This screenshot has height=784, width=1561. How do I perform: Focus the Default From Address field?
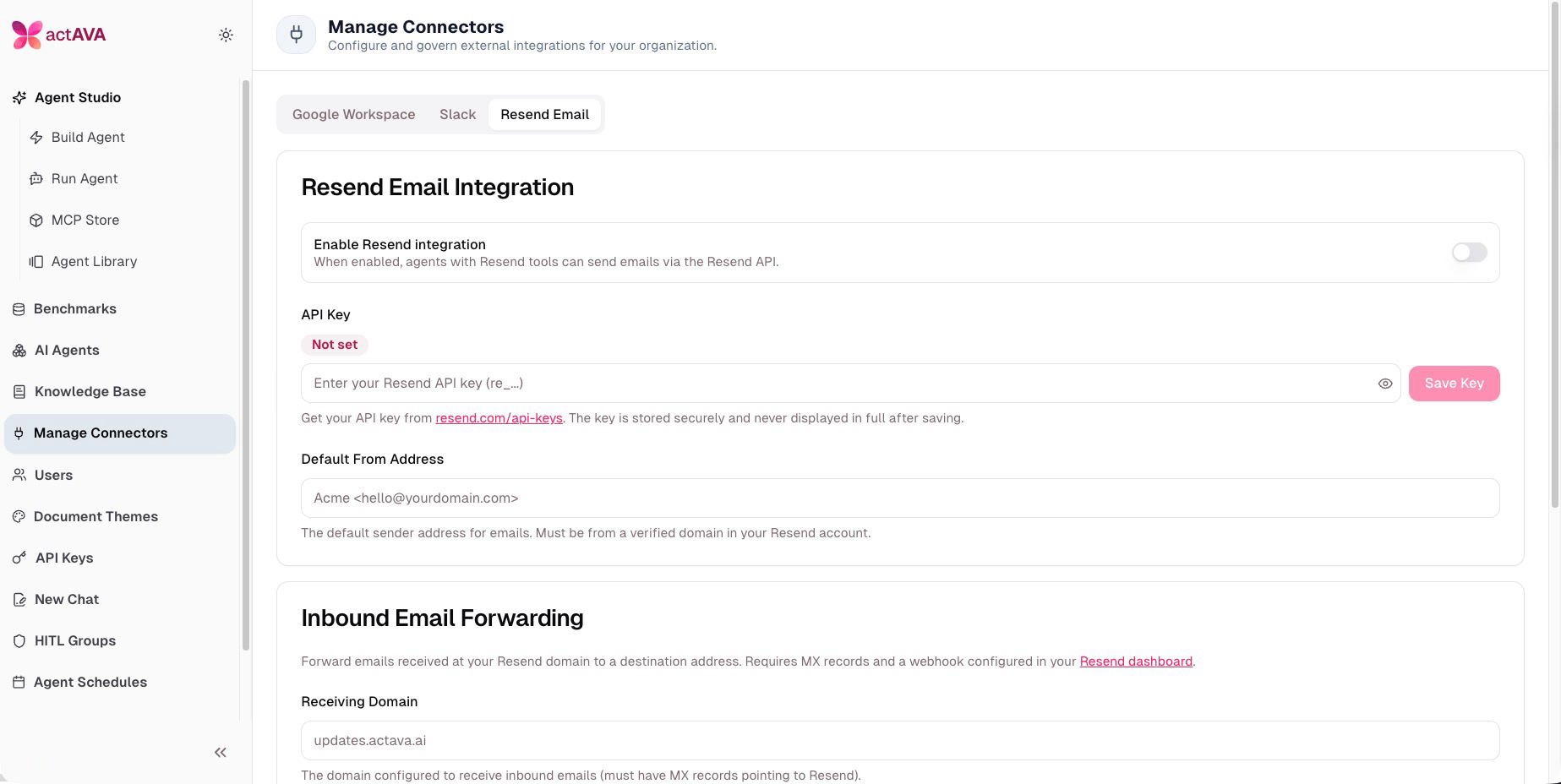(900, 498)
